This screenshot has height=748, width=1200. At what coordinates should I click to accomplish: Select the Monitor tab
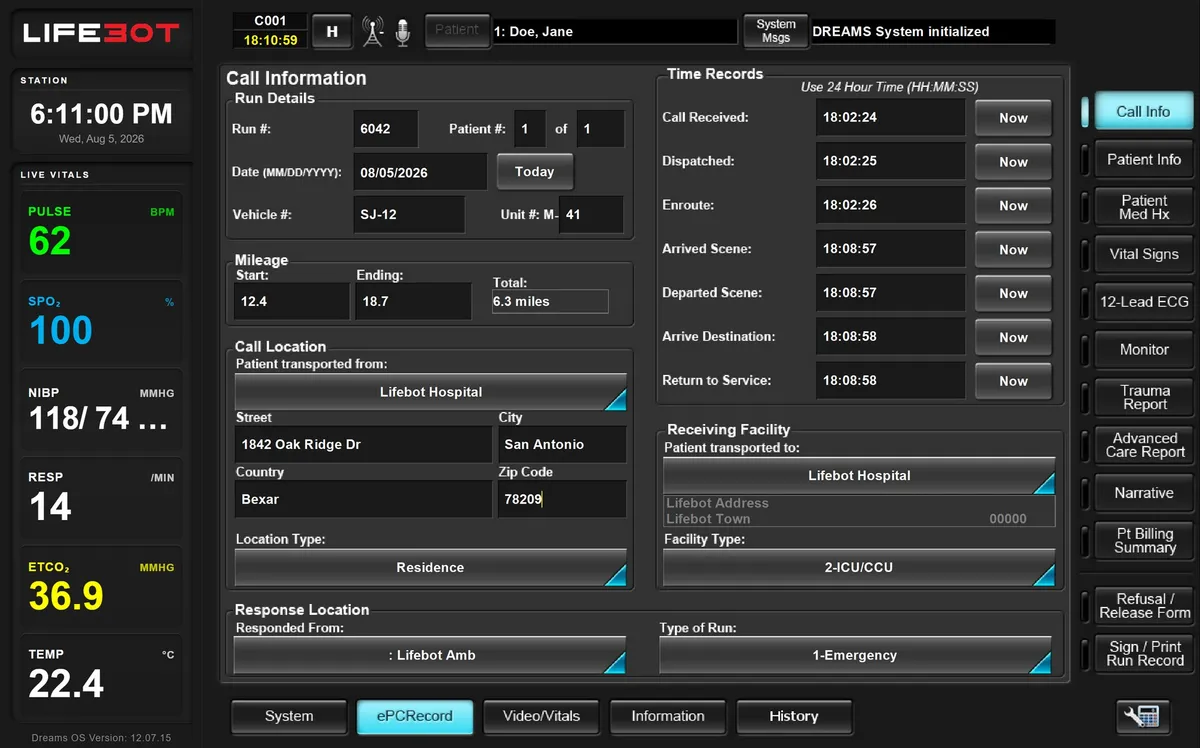tap(1144, 350)
